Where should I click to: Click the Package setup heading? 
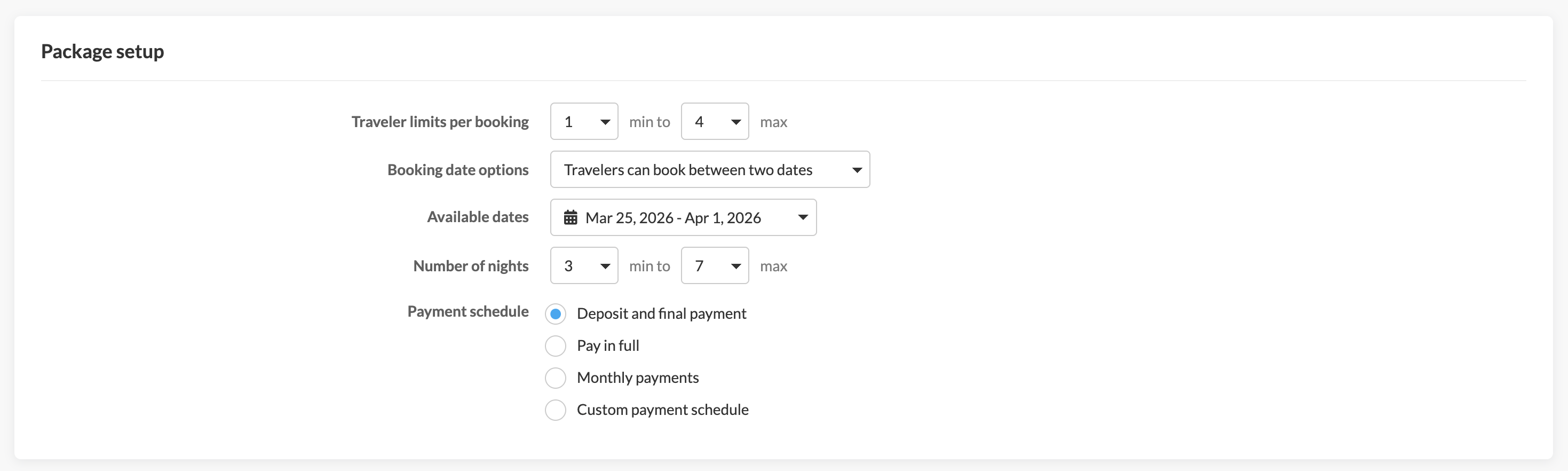click(102, 52)
